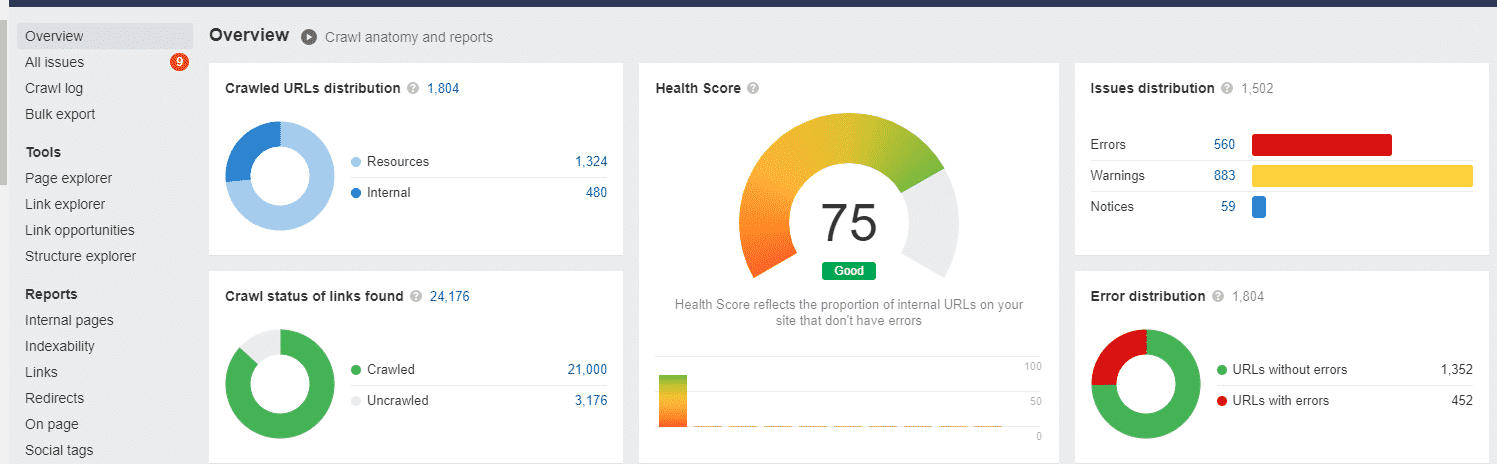
Task: Open Link opportunities tool
Action: pyautogui.click(x=79, y=230)
